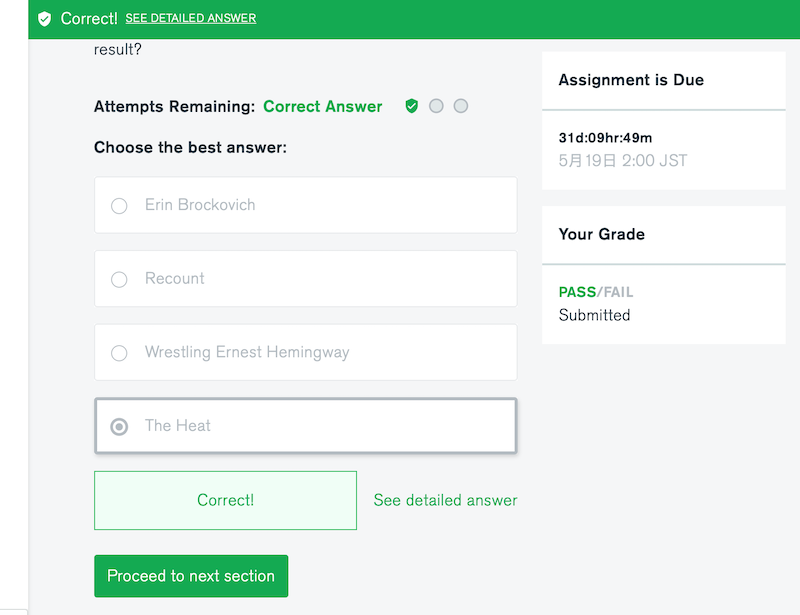Click the PASS grade label

(x=577, y=292)
